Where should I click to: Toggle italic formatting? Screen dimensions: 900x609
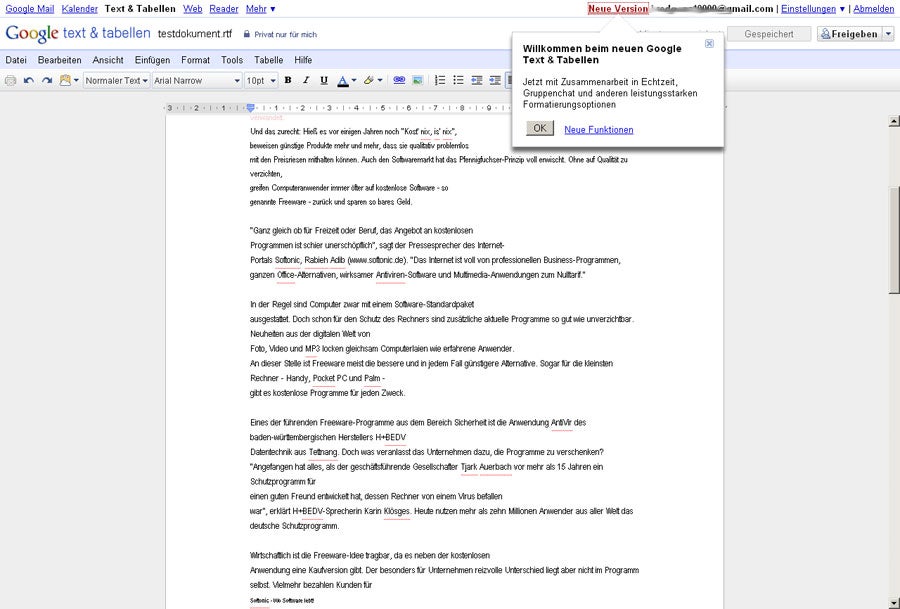click(x=306, y=80)
